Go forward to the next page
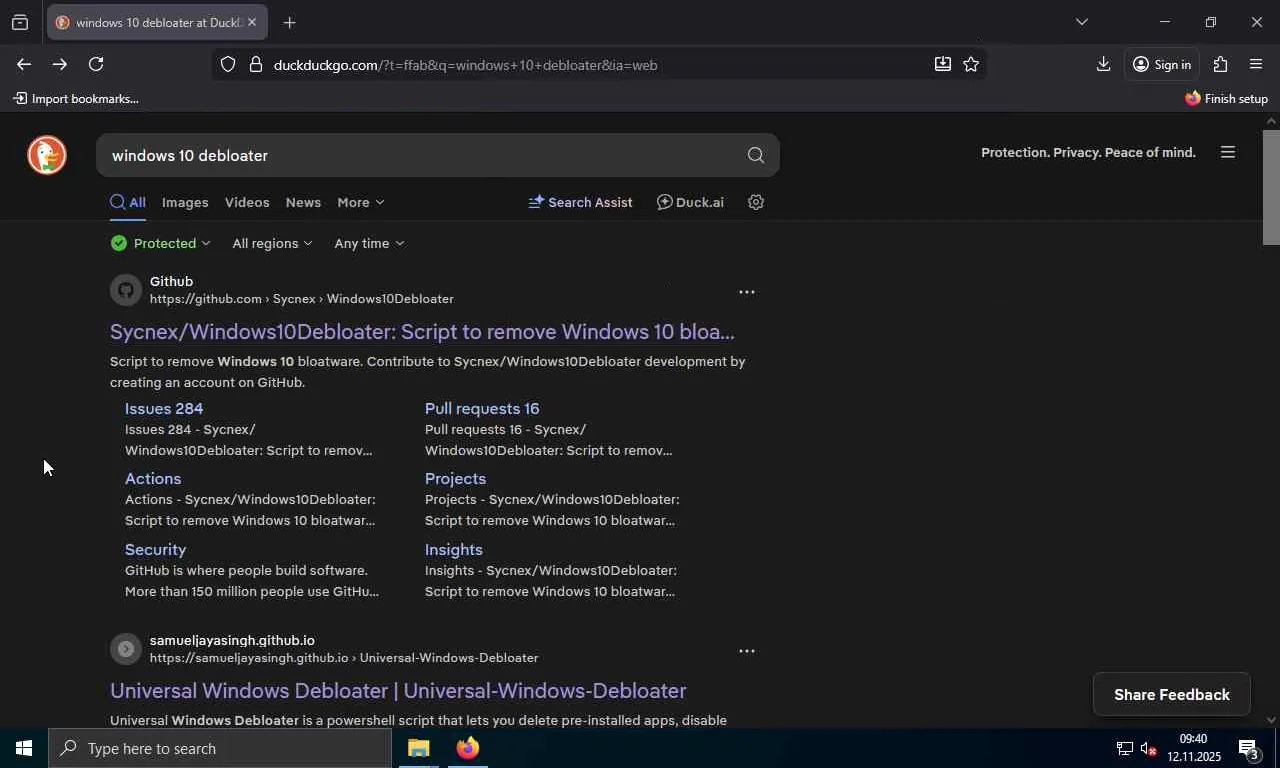The height and width of the screenshot is (768, 1280). (x=60, y=64)
